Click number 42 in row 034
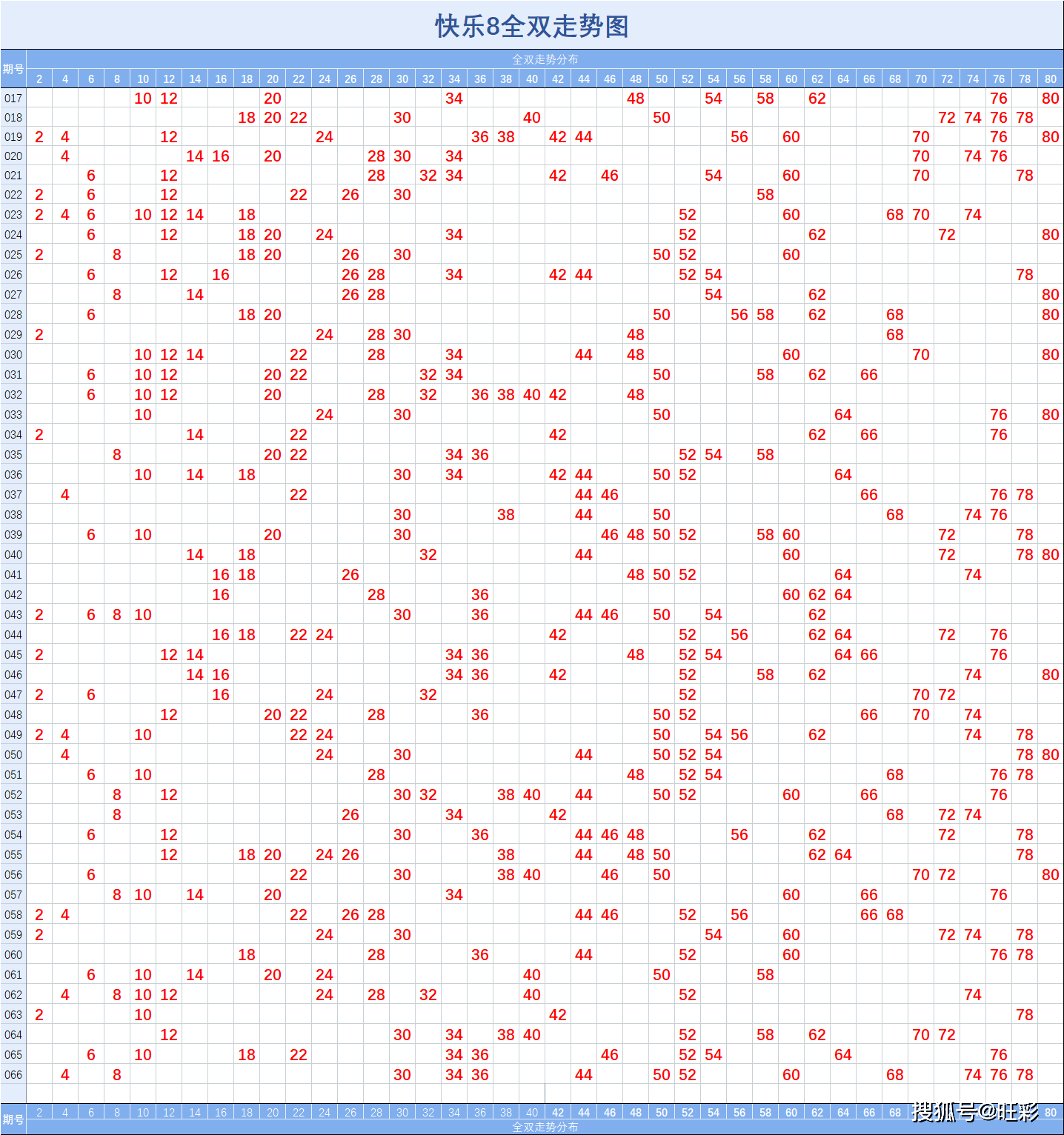The width and height of the screenshot is (1064, 1135). 558,435
